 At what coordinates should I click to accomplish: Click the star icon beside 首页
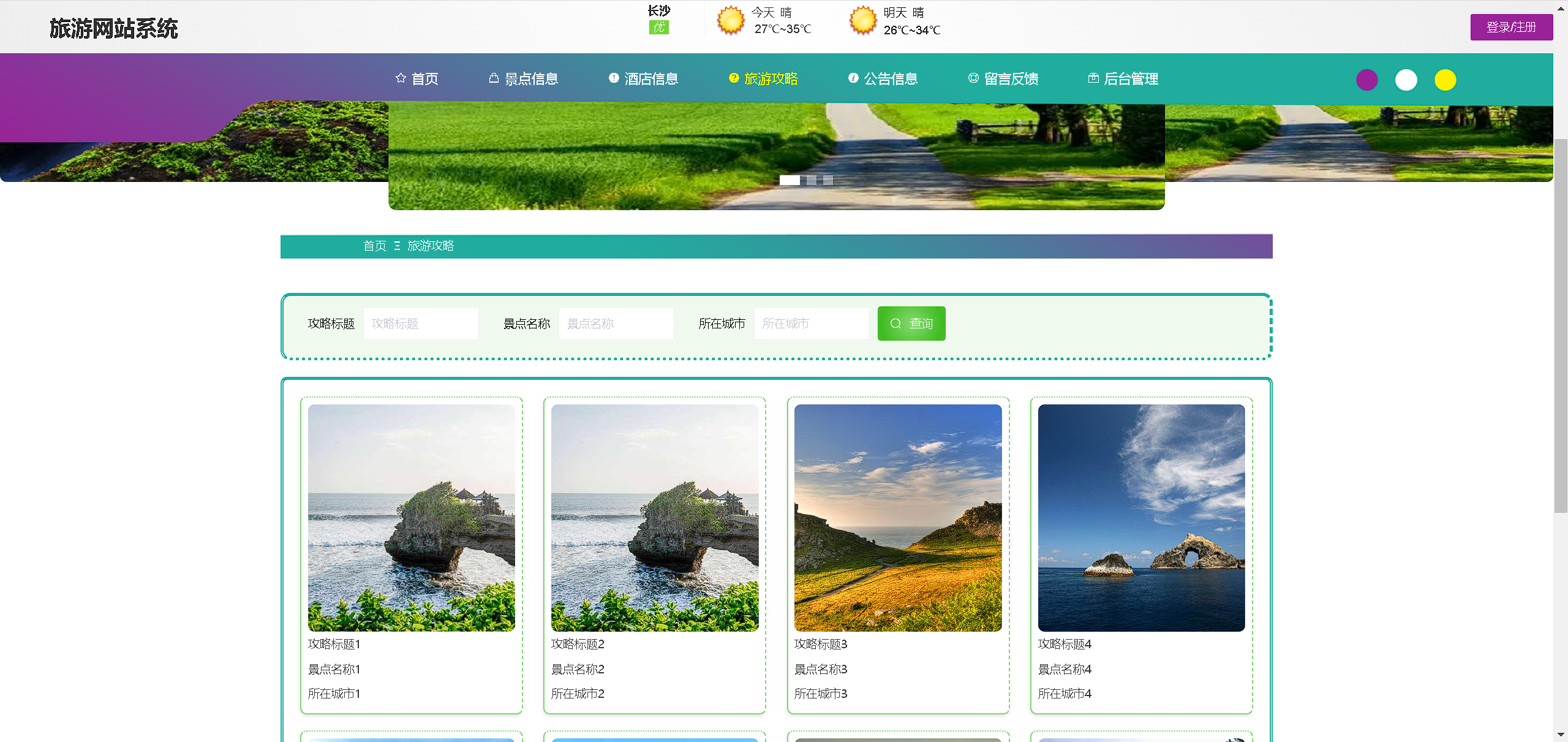401,78
